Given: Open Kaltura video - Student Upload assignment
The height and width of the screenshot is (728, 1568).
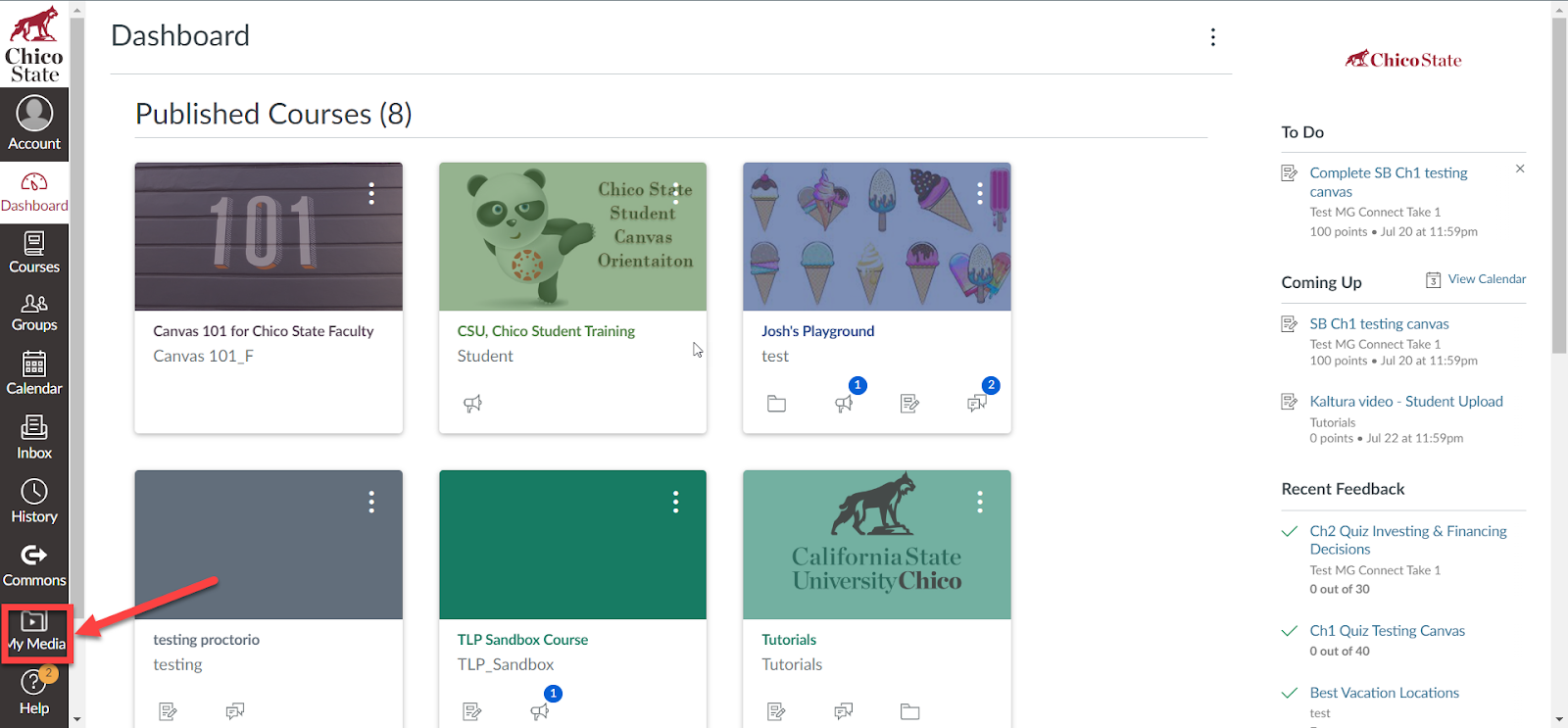Looking at the screenshot, I should click(1405, 401).
